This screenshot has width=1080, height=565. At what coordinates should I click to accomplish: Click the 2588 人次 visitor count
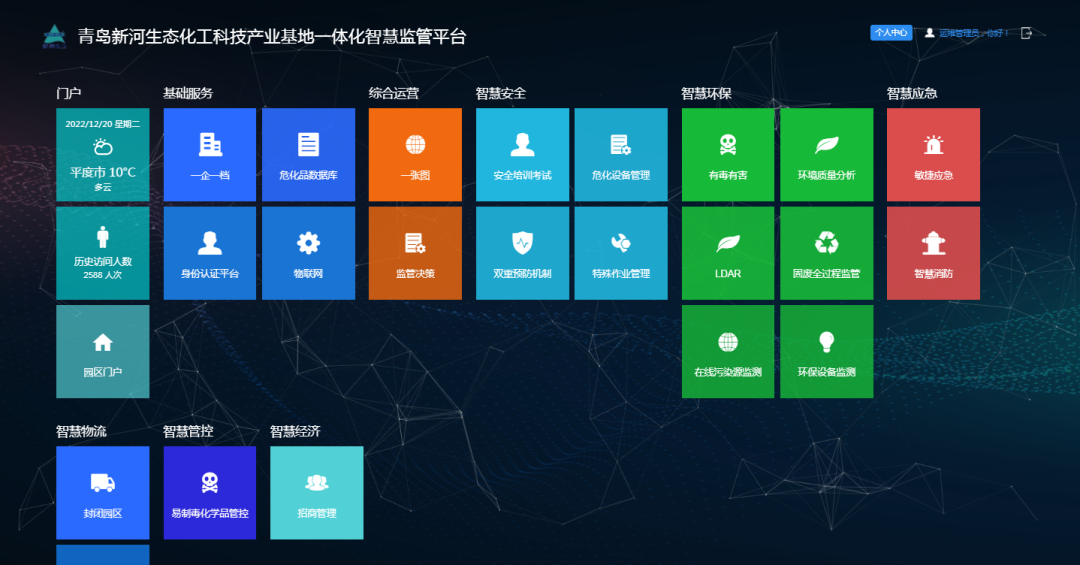(103, 275)
